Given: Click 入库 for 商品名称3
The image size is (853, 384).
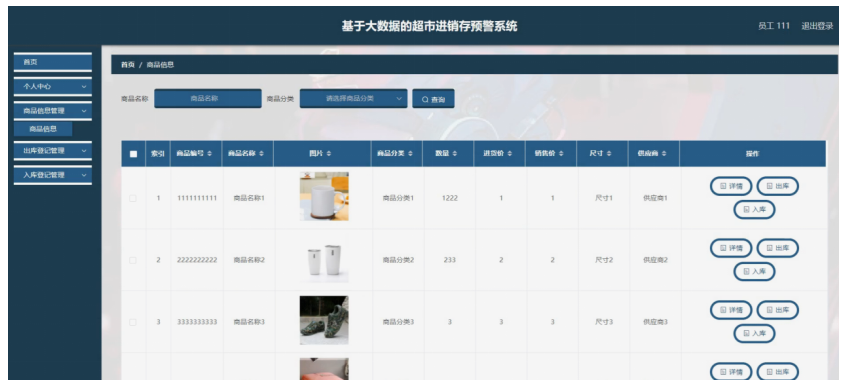Looking at the screenshot, I should tap(754, 333).
